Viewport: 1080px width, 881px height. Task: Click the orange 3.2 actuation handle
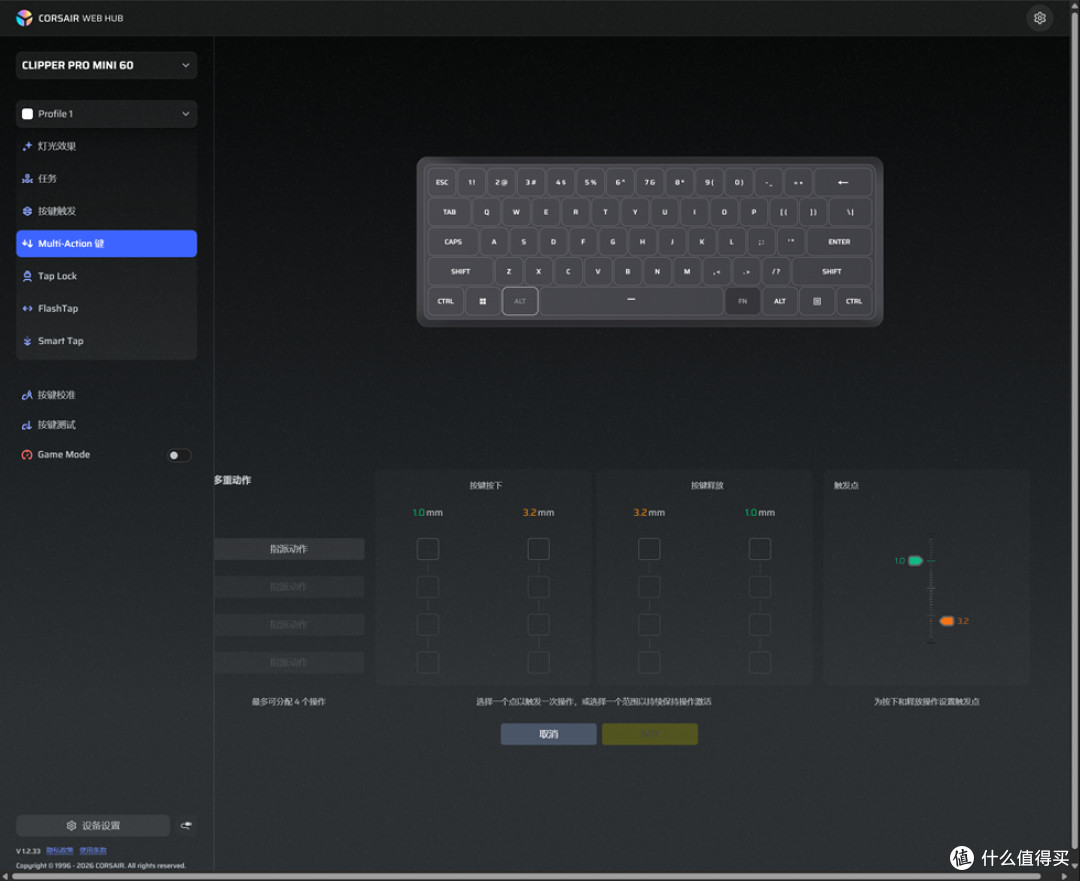[x=947, y=621]
